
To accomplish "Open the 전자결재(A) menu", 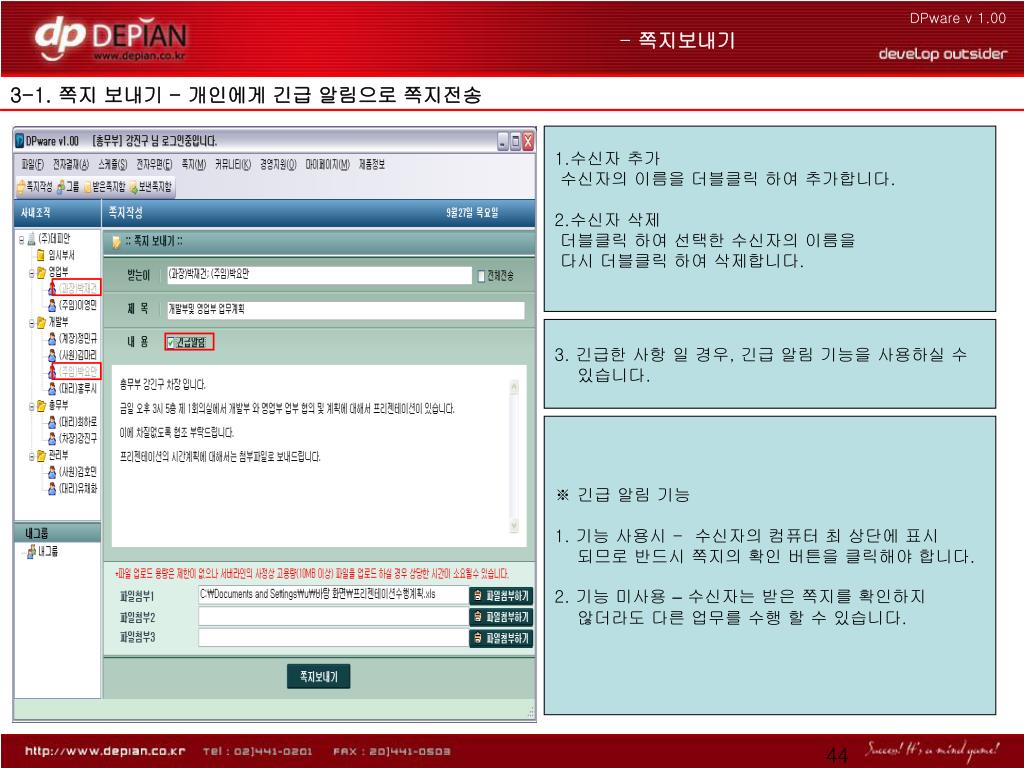I will [x=71, y=165].
